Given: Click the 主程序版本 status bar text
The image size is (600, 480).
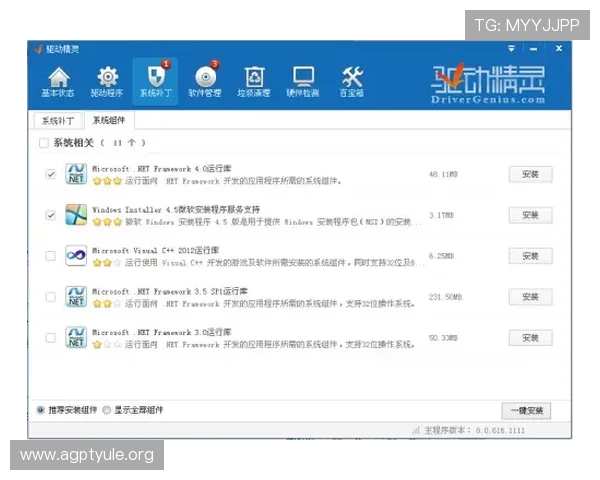Looking at the screenshot, I should pyautogui.click(x=474, y=430).
